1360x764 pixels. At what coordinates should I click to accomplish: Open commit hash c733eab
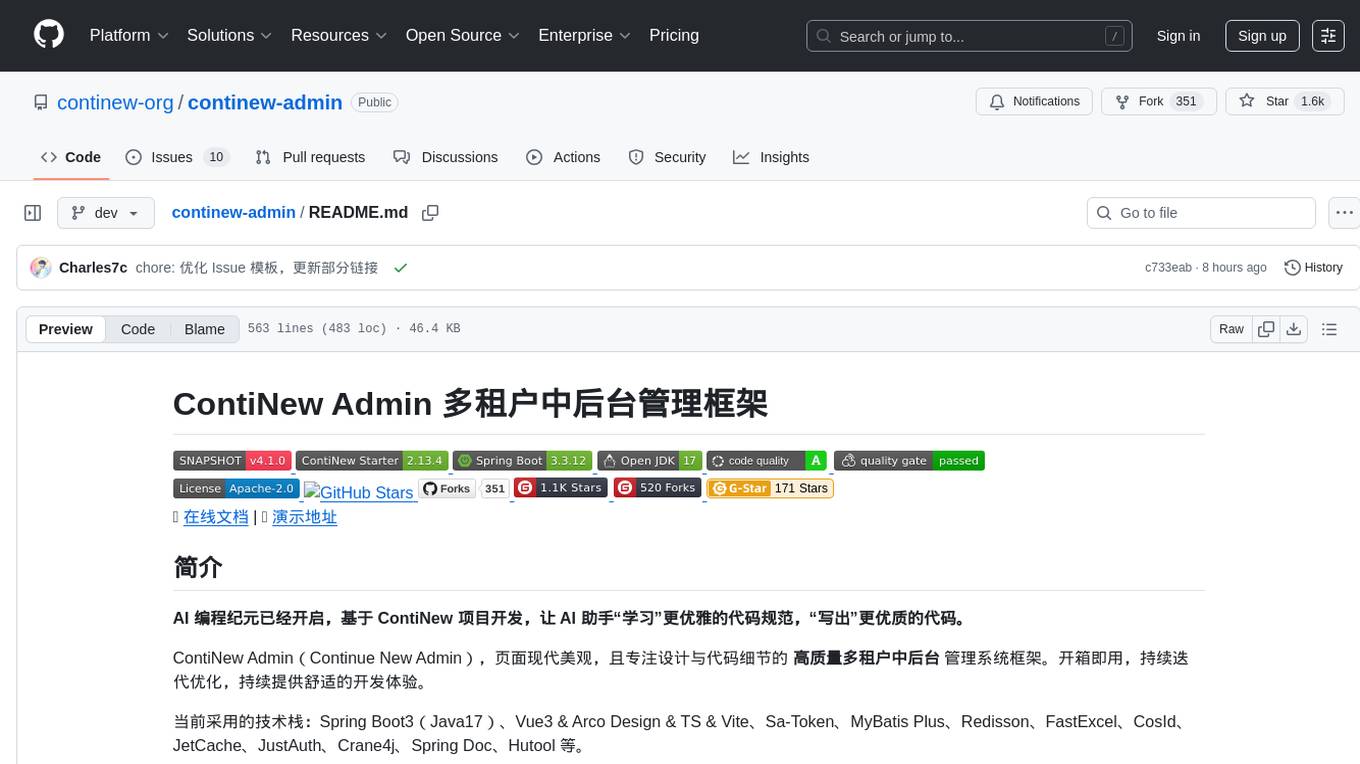click(x=1168, y=268)
